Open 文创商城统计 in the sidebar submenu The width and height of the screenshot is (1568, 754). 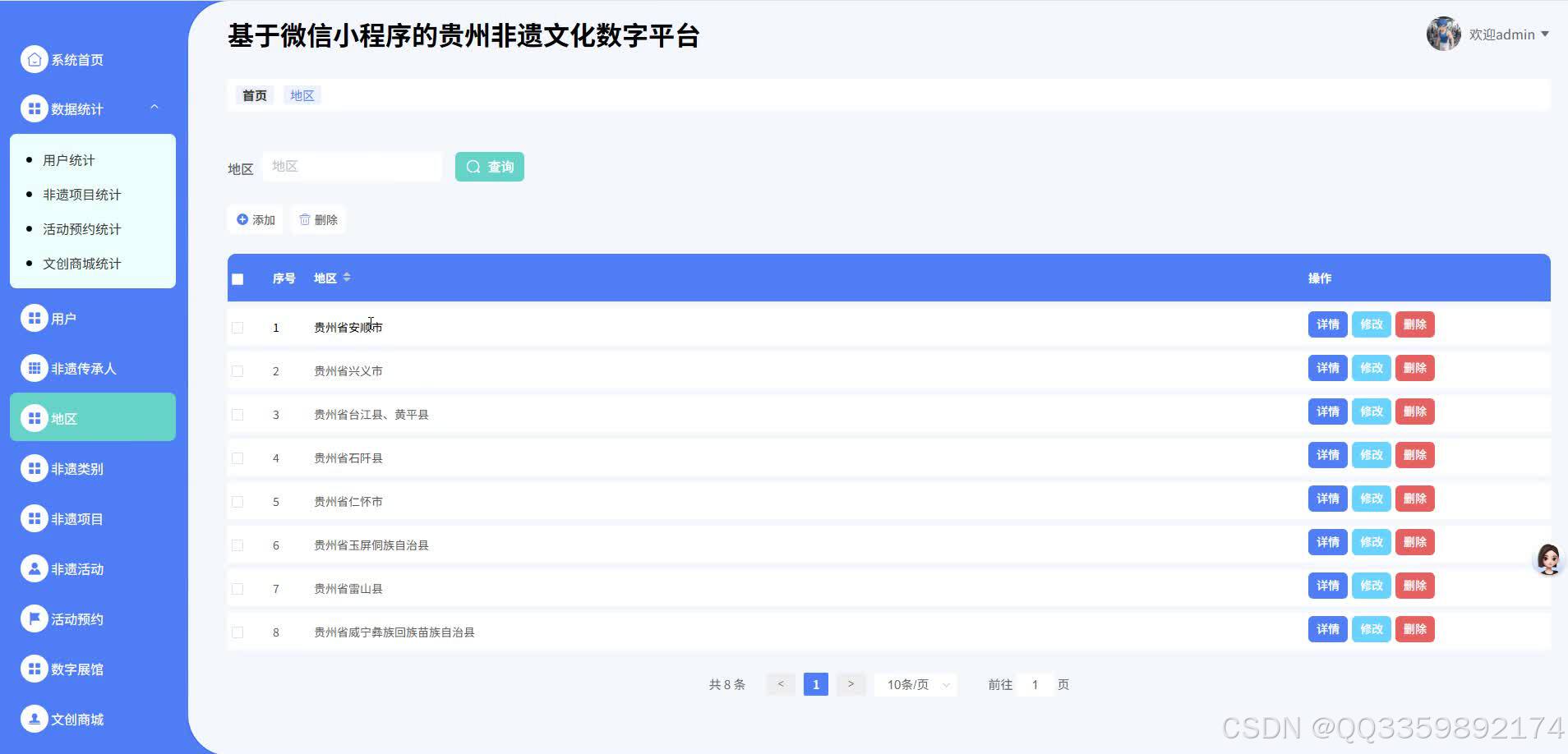(81, 264)
